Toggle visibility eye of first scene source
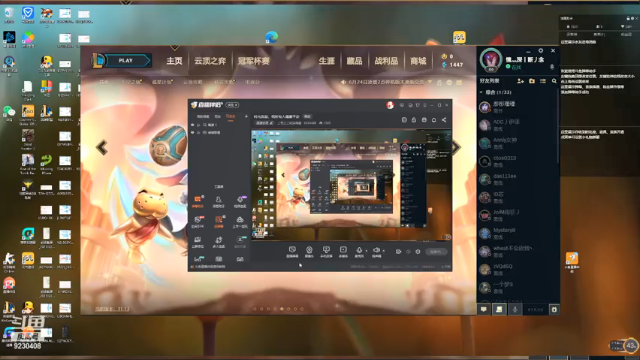640x360 pixels. pyautogui.click(x=193, y=124)
